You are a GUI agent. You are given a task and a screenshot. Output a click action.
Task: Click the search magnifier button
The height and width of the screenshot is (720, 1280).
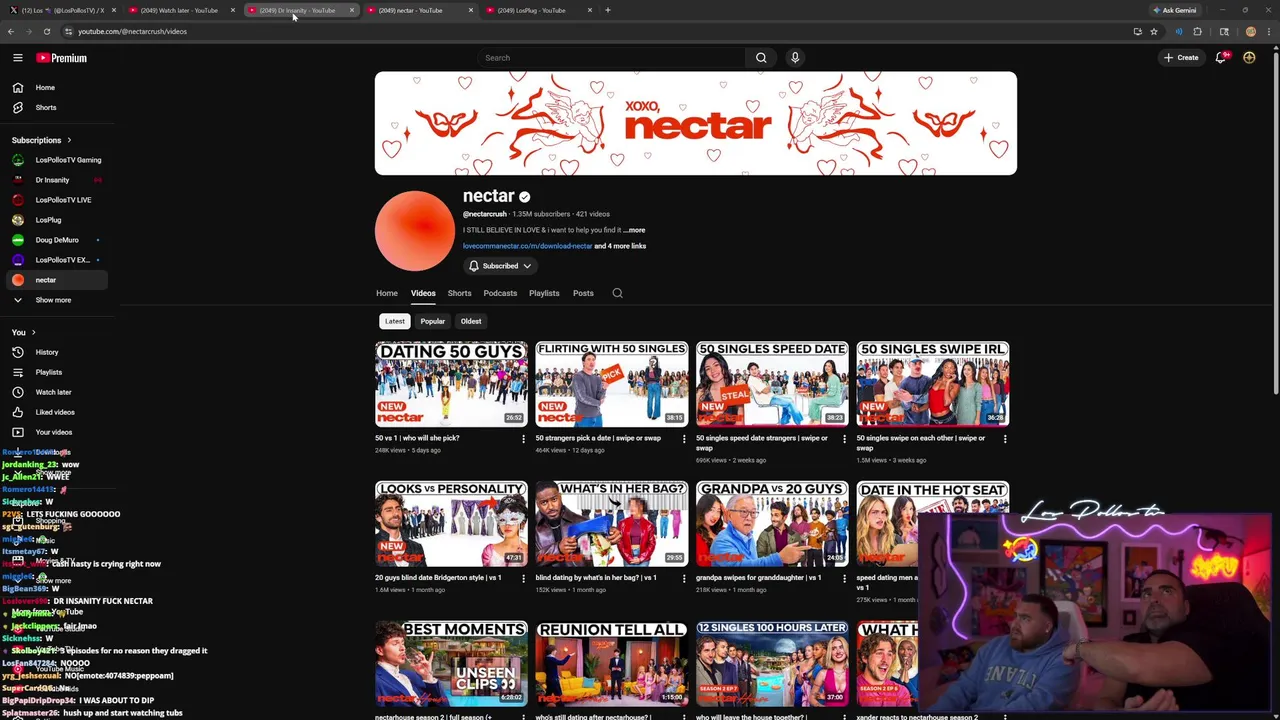761,58
